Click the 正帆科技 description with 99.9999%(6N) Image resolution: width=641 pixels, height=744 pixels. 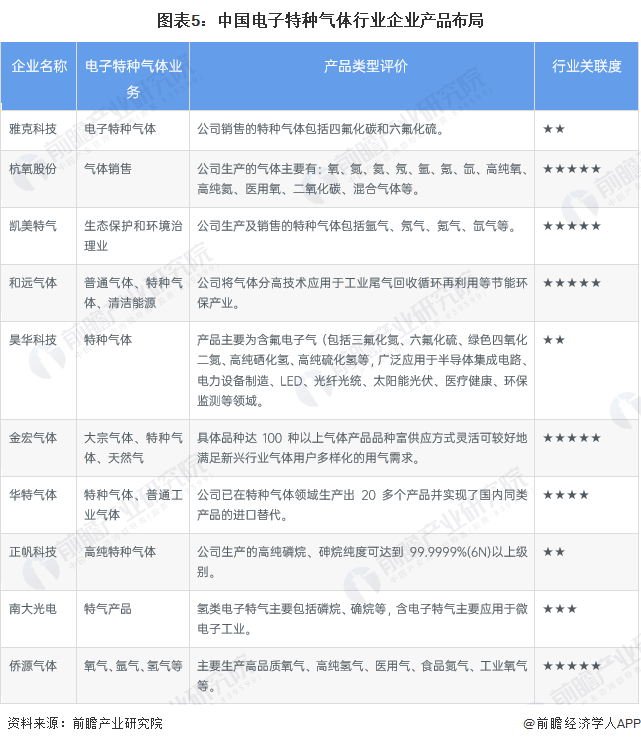tap(362, 562)
